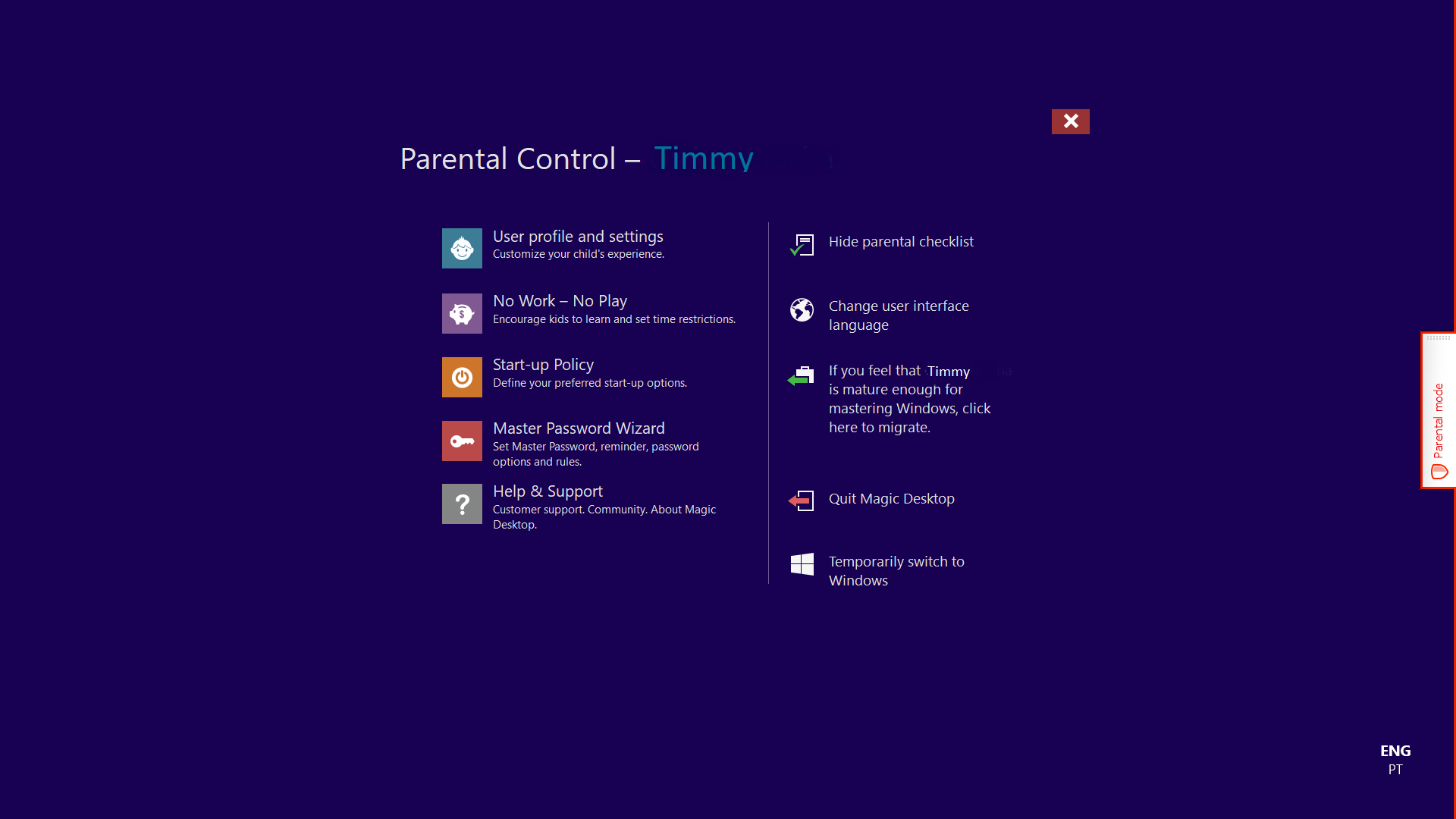Open User profile and settings
The image size is (1456, 819).
578,237
